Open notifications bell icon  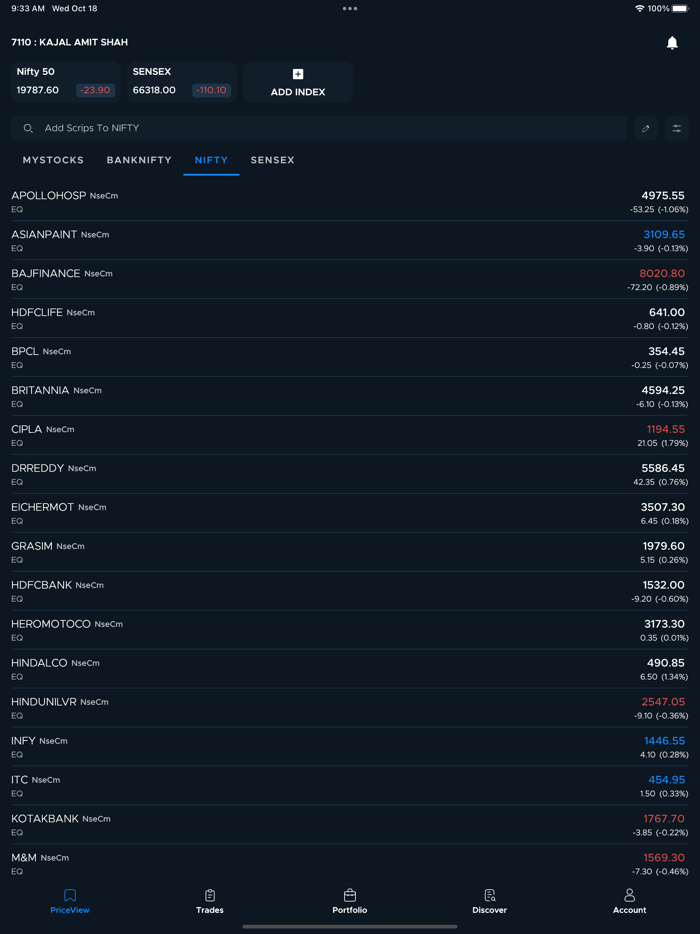(x=672, y=43)
